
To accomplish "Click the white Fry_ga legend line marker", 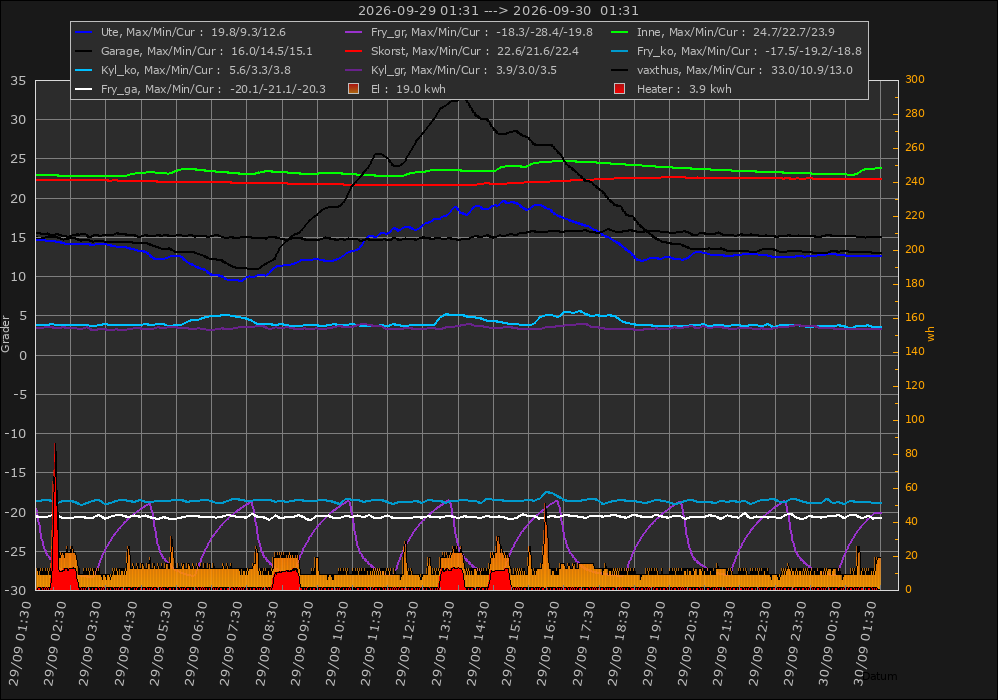I will [x=84, y=89].
